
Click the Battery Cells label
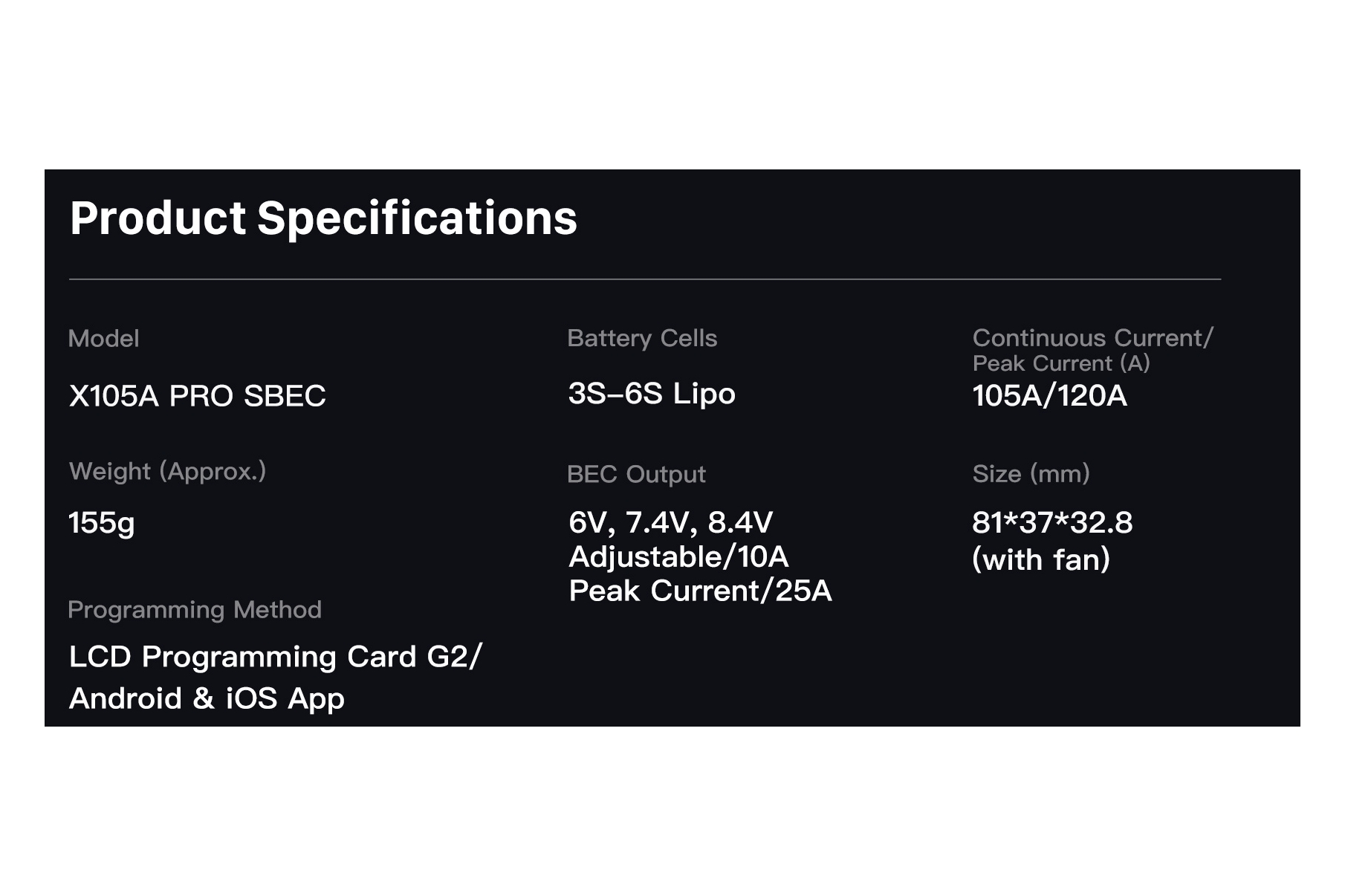pos(642,338)
